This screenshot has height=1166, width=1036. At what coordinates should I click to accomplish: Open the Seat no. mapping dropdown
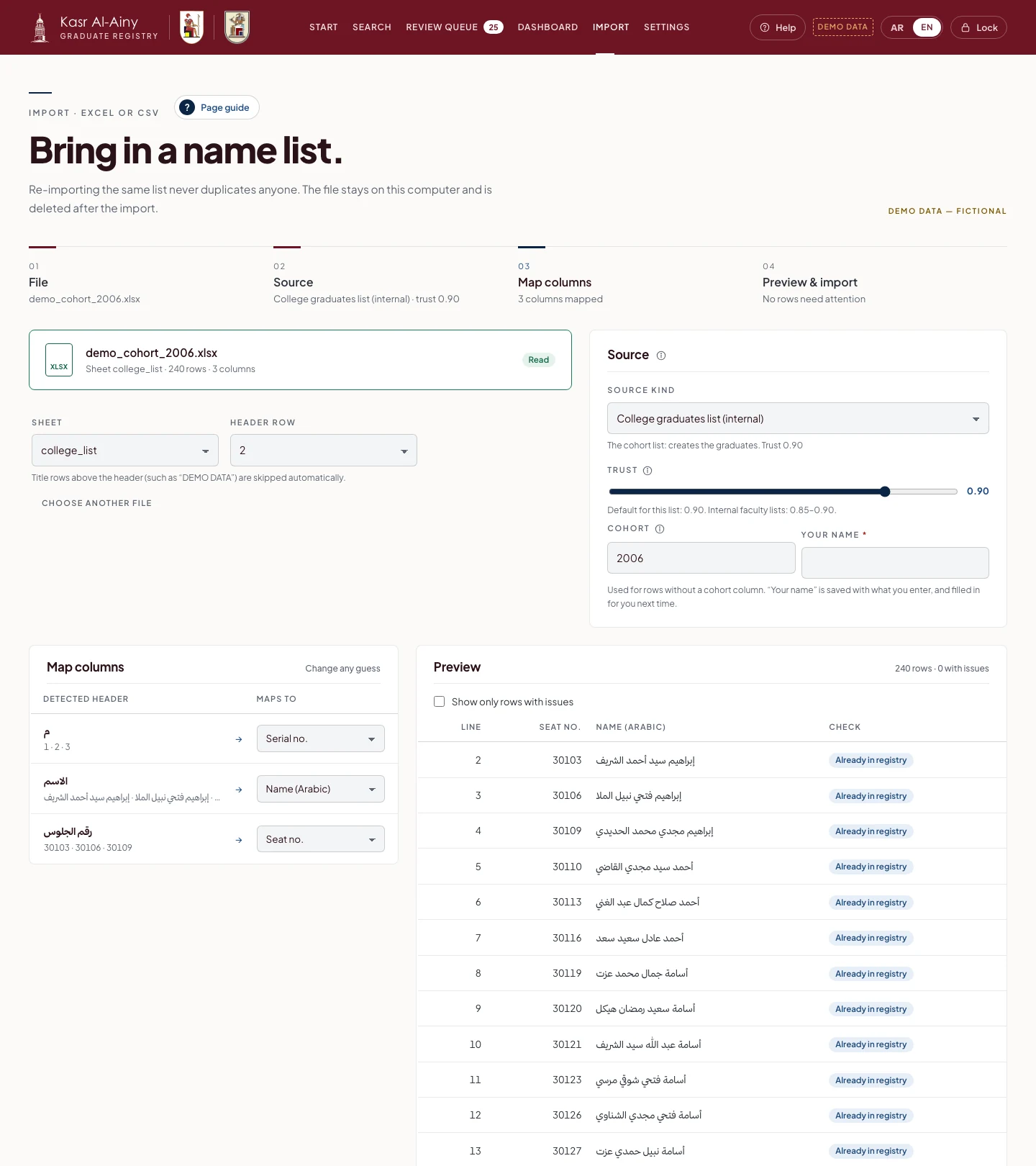click(321, 839)
